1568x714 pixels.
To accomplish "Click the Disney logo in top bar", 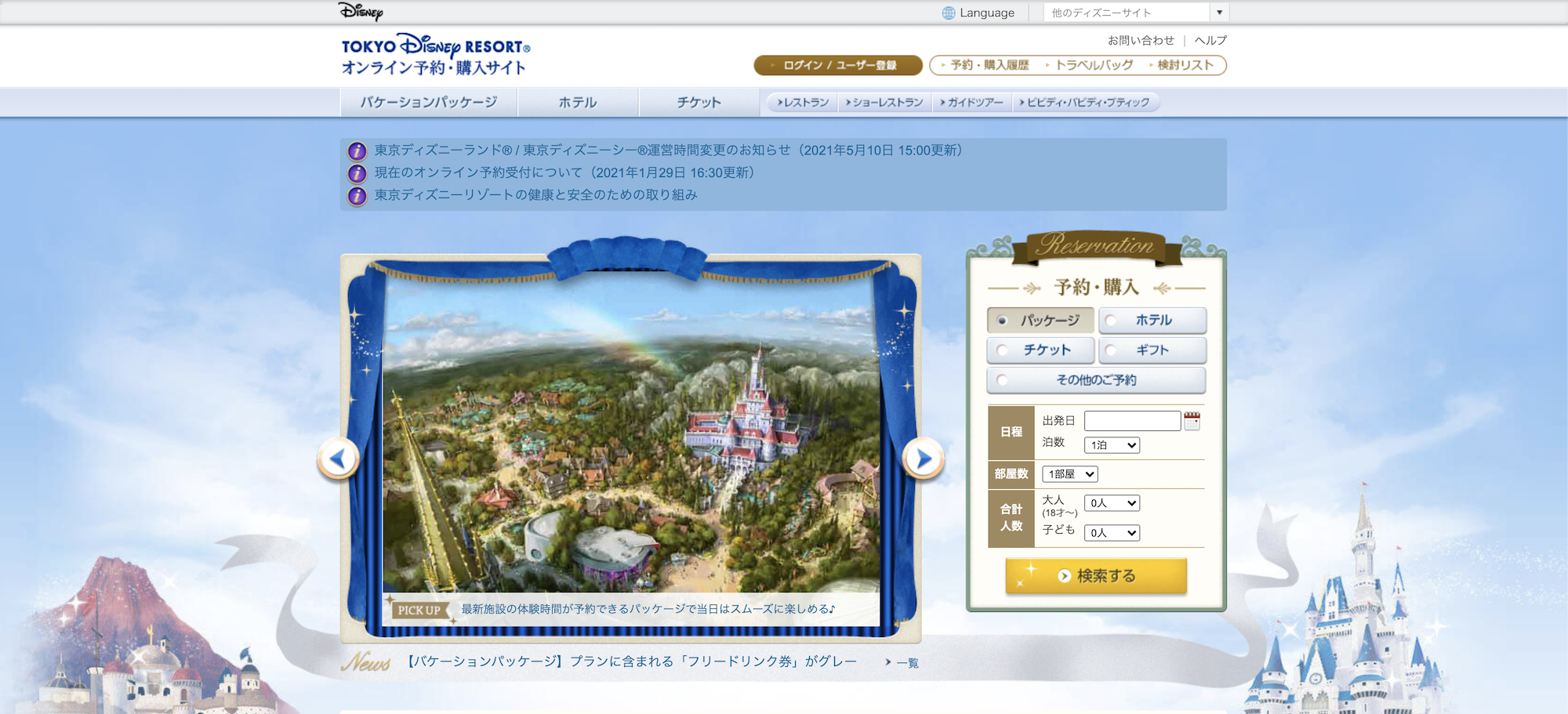I will [361, 11].
